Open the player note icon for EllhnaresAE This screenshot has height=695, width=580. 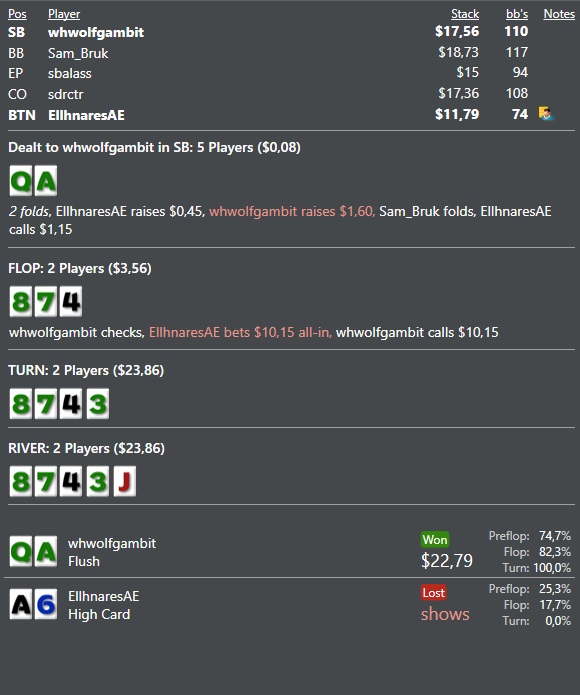tap(546, 114)
